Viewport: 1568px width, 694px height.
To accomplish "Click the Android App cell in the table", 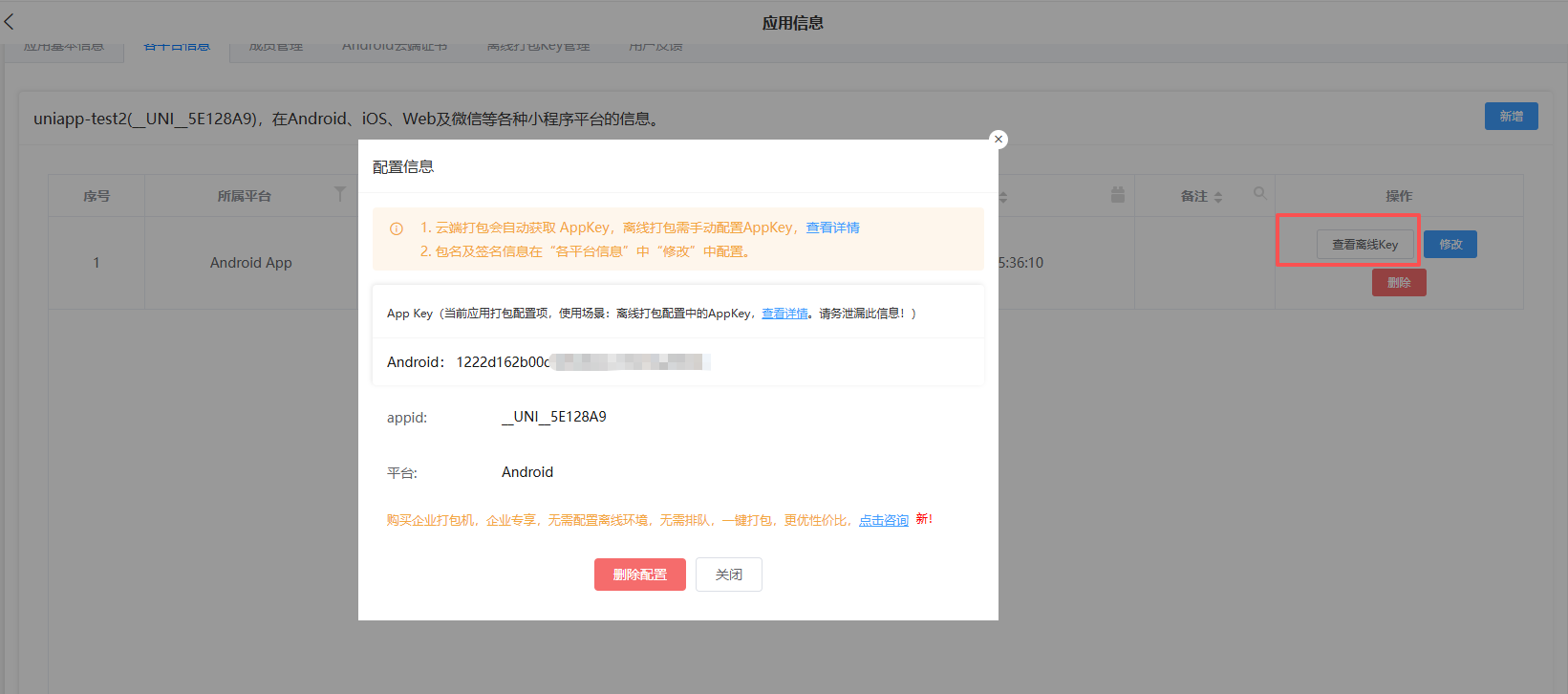I will click(x=251, y=263).
